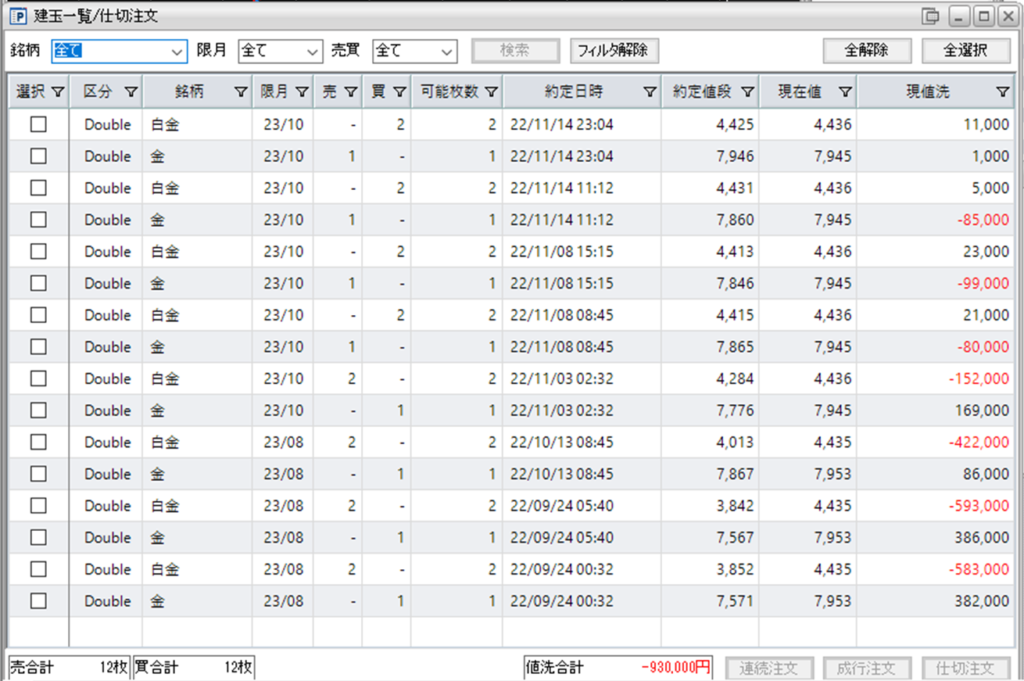Click the 売合計 12枚 field
Image resolution: width=1024 pixels, height=681 pixels.
coord(69,667)
